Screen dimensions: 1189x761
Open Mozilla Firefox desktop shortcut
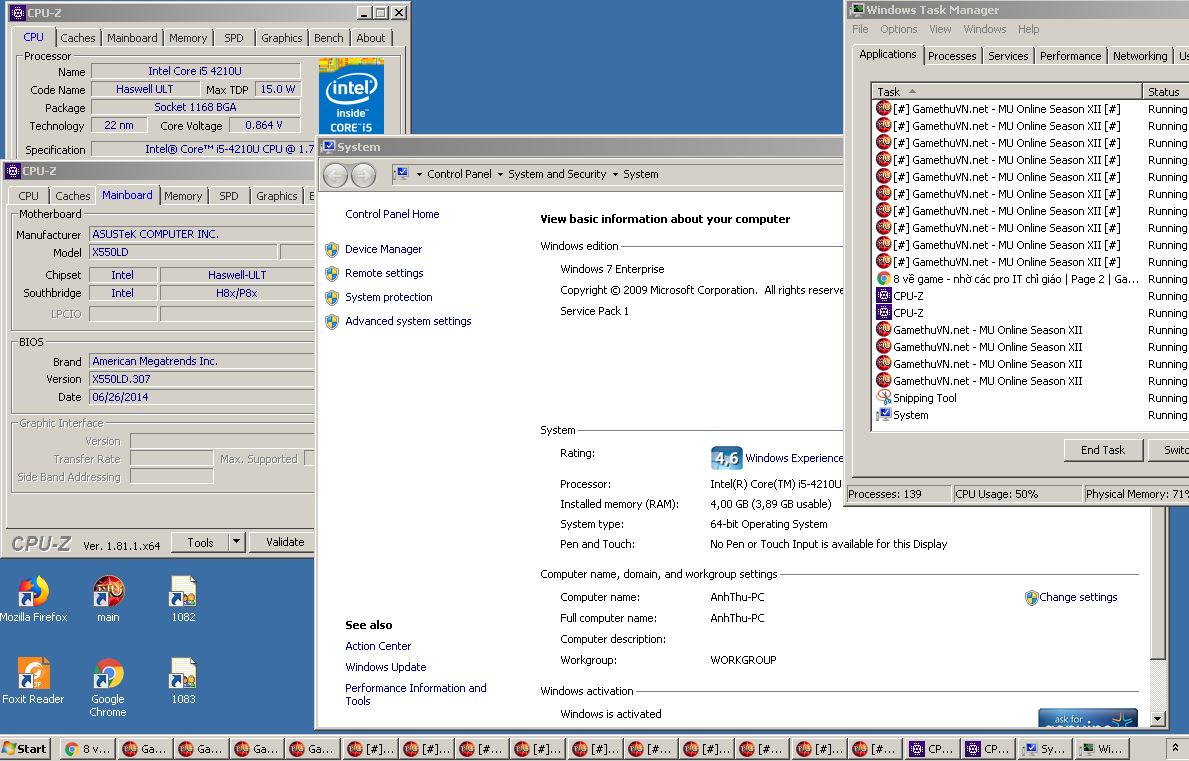[x=33, y=599]
